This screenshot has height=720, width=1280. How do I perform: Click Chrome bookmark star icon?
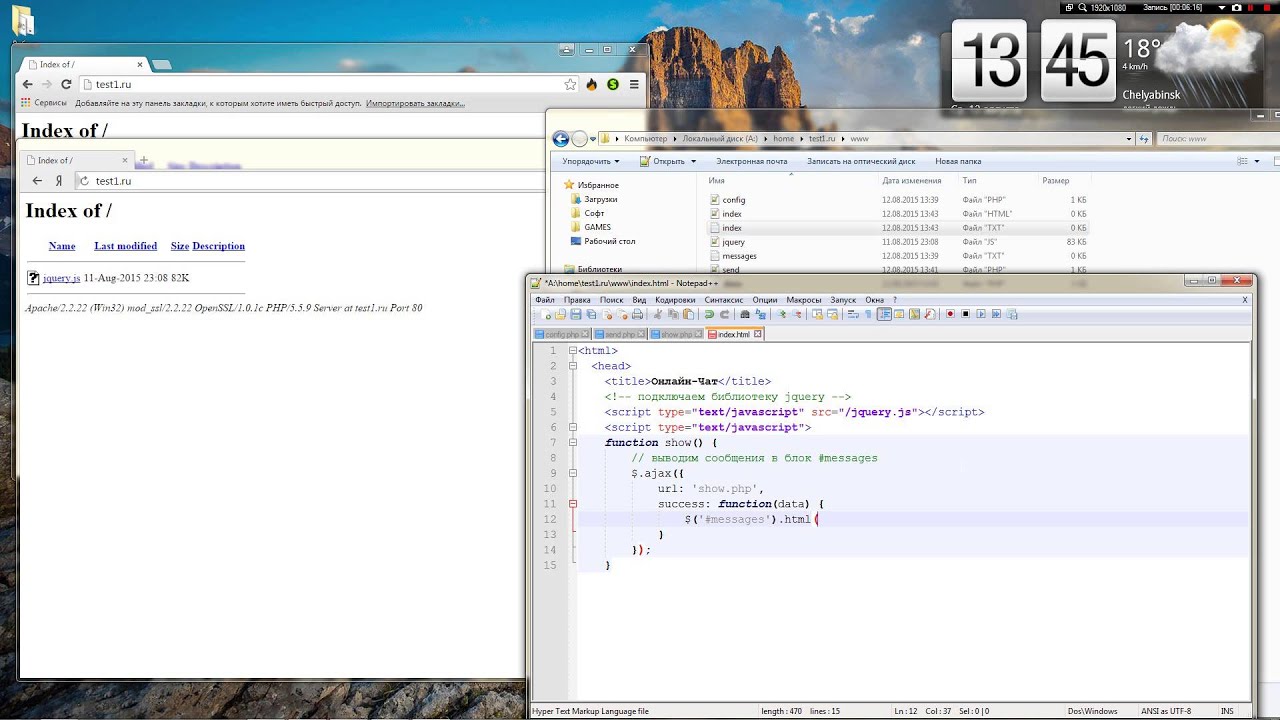pos(568,85)
